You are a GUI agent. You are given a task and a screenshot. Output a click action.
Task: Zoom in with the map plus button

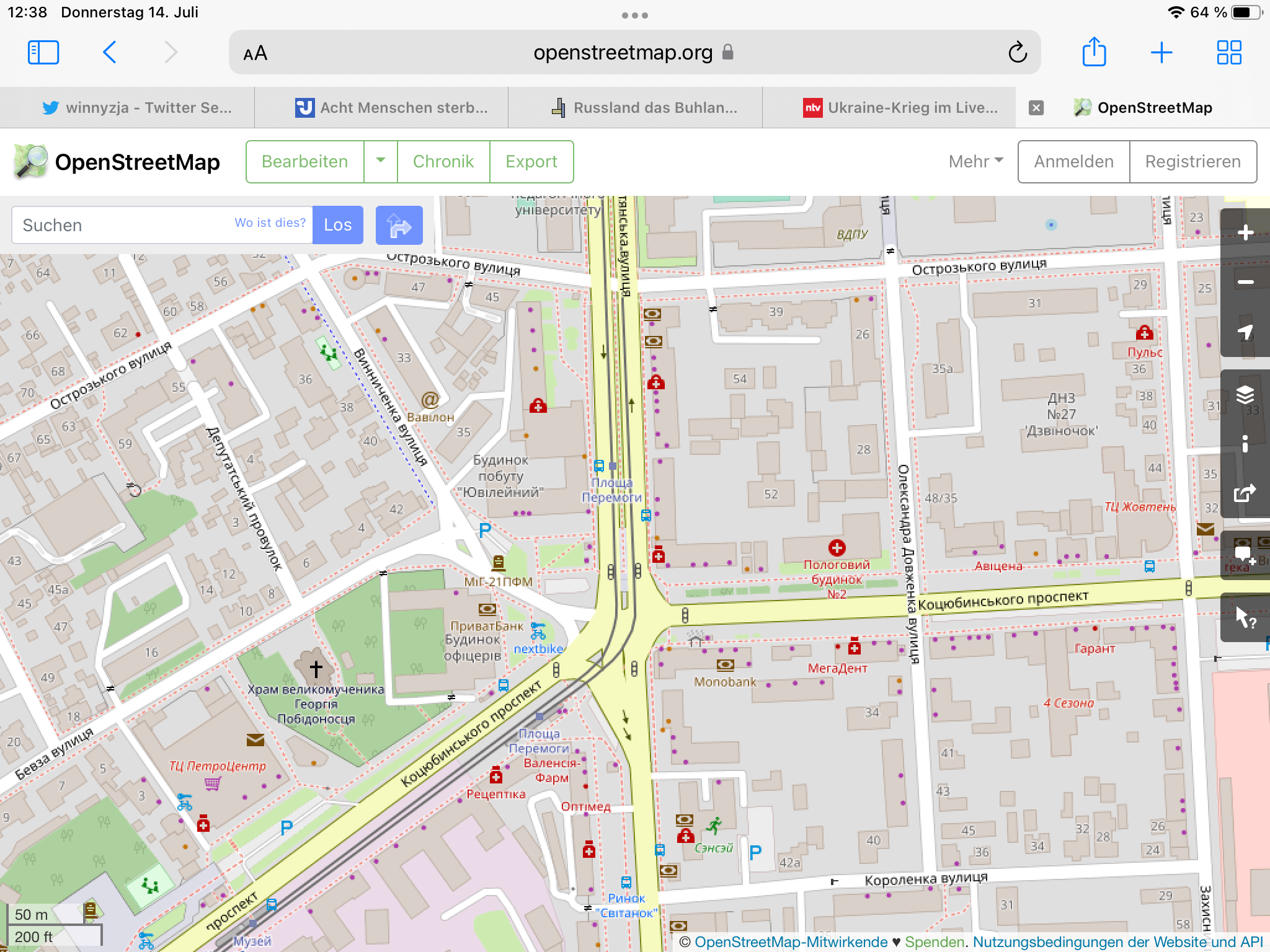click(x=1245, y=233)
